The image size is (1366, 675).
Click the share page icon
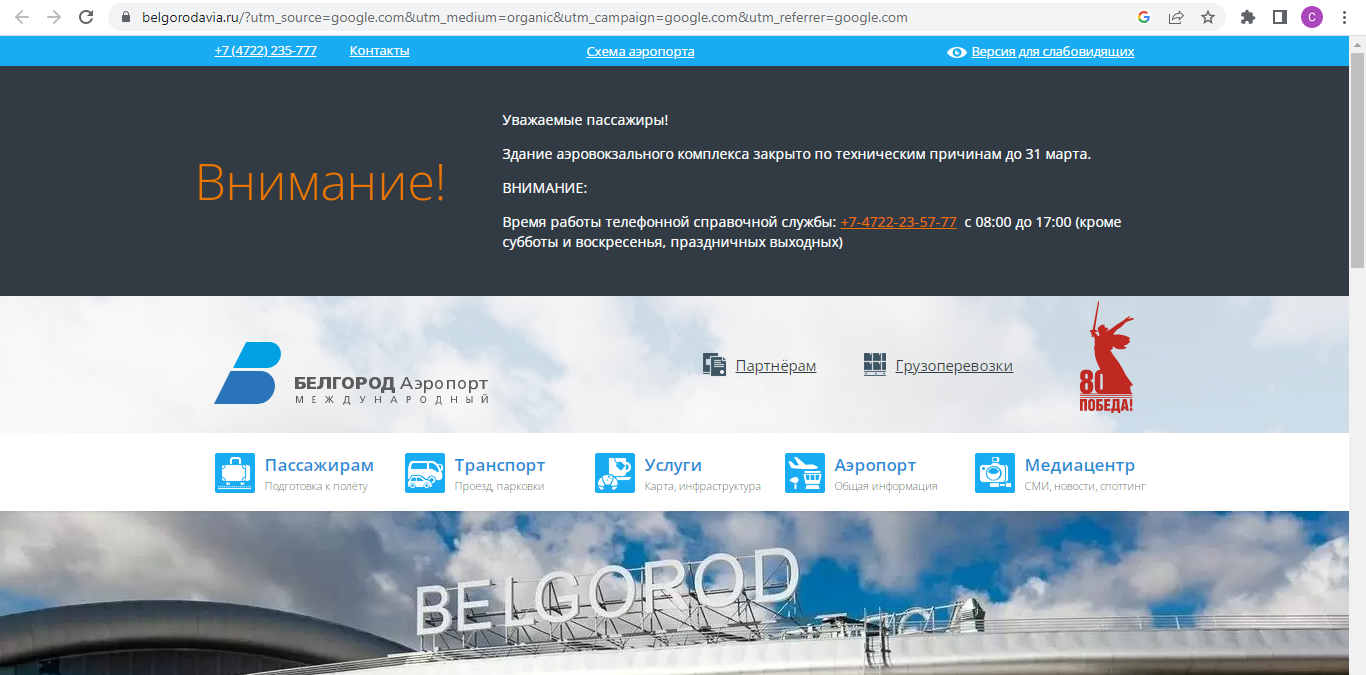(x=1176, y=17)
